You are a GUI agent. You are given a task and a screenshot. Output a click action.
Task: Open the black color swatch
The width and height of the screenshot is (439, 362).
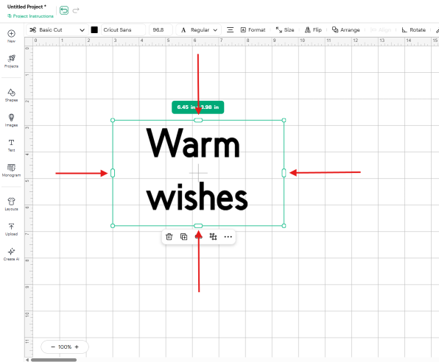coord(94,30)
